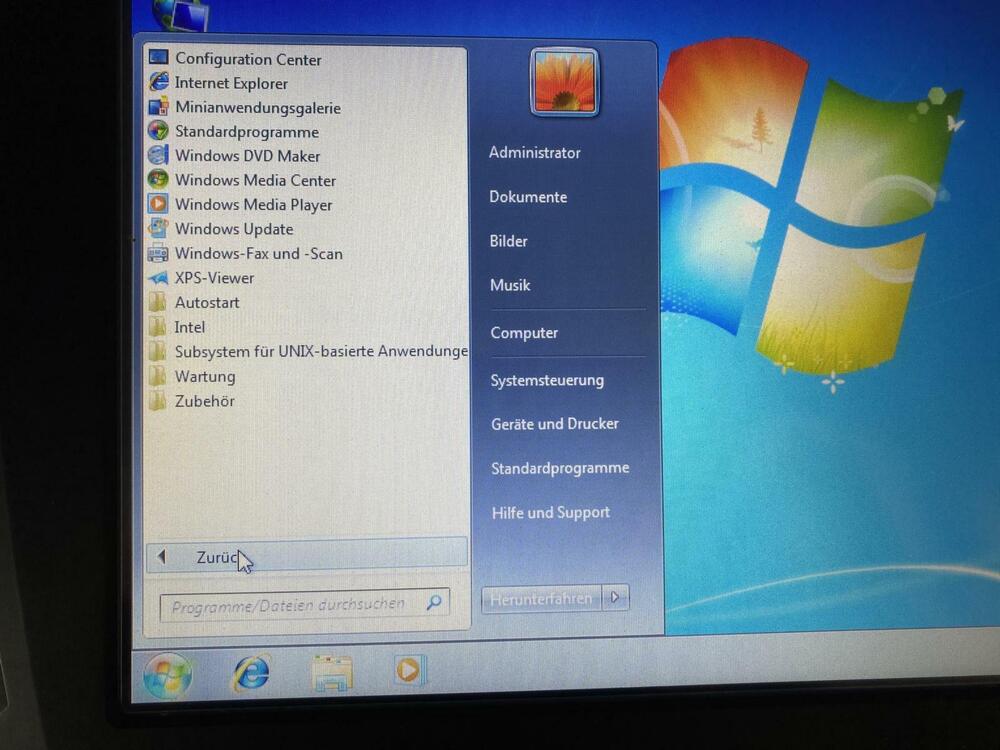Viewport: 1000px width, 750px height.
Task: Click Herunterfahren to shut down
Action: tap(541, 599)
